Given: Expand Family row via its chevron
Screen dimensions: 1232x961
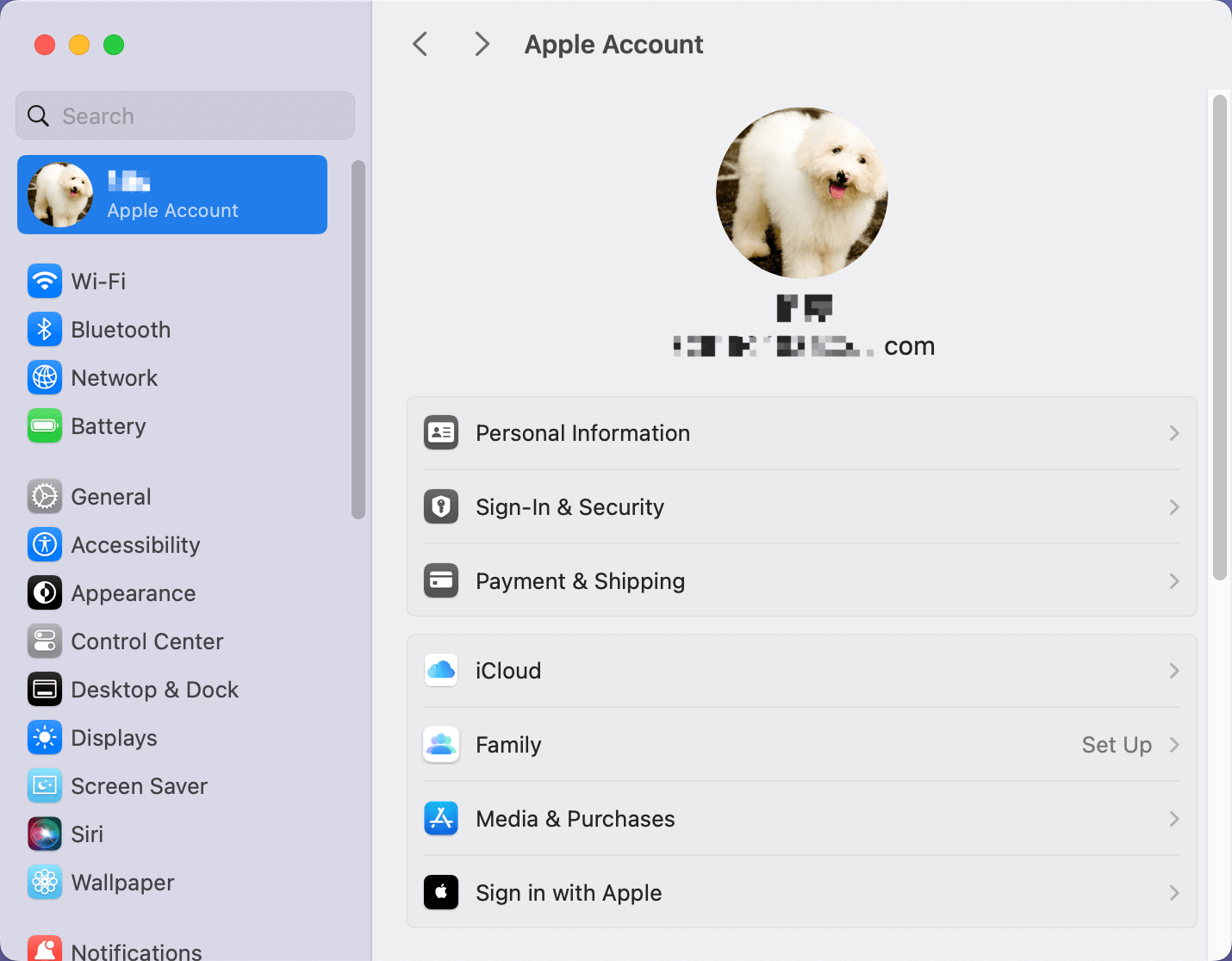Looking at the screenshot, I should pos(1173,745).
